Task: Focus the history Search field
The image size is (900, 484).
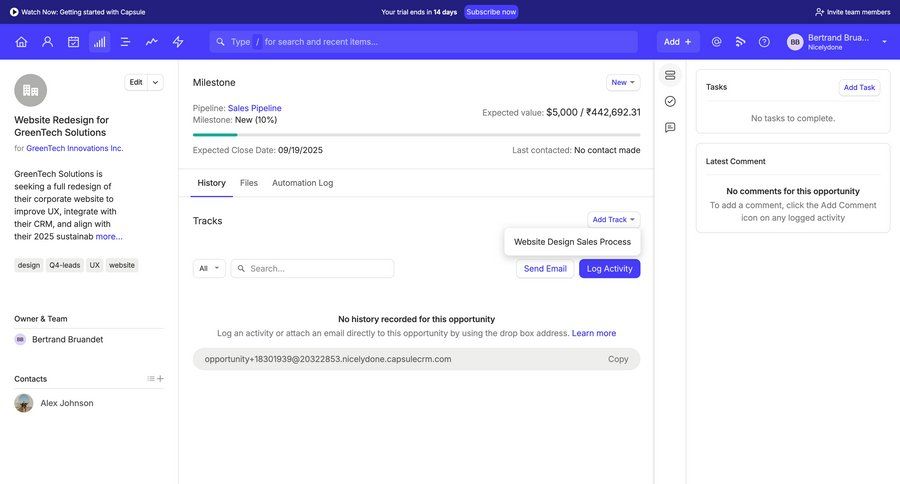Action: (312, 268)
